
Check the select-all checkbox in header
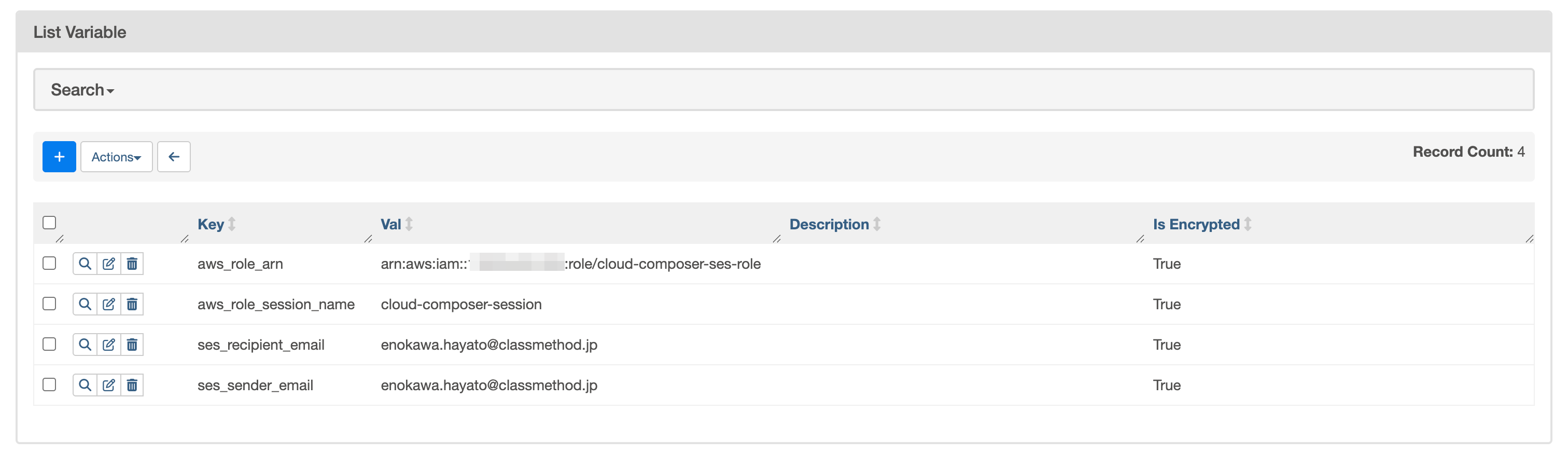click(49, 223)
